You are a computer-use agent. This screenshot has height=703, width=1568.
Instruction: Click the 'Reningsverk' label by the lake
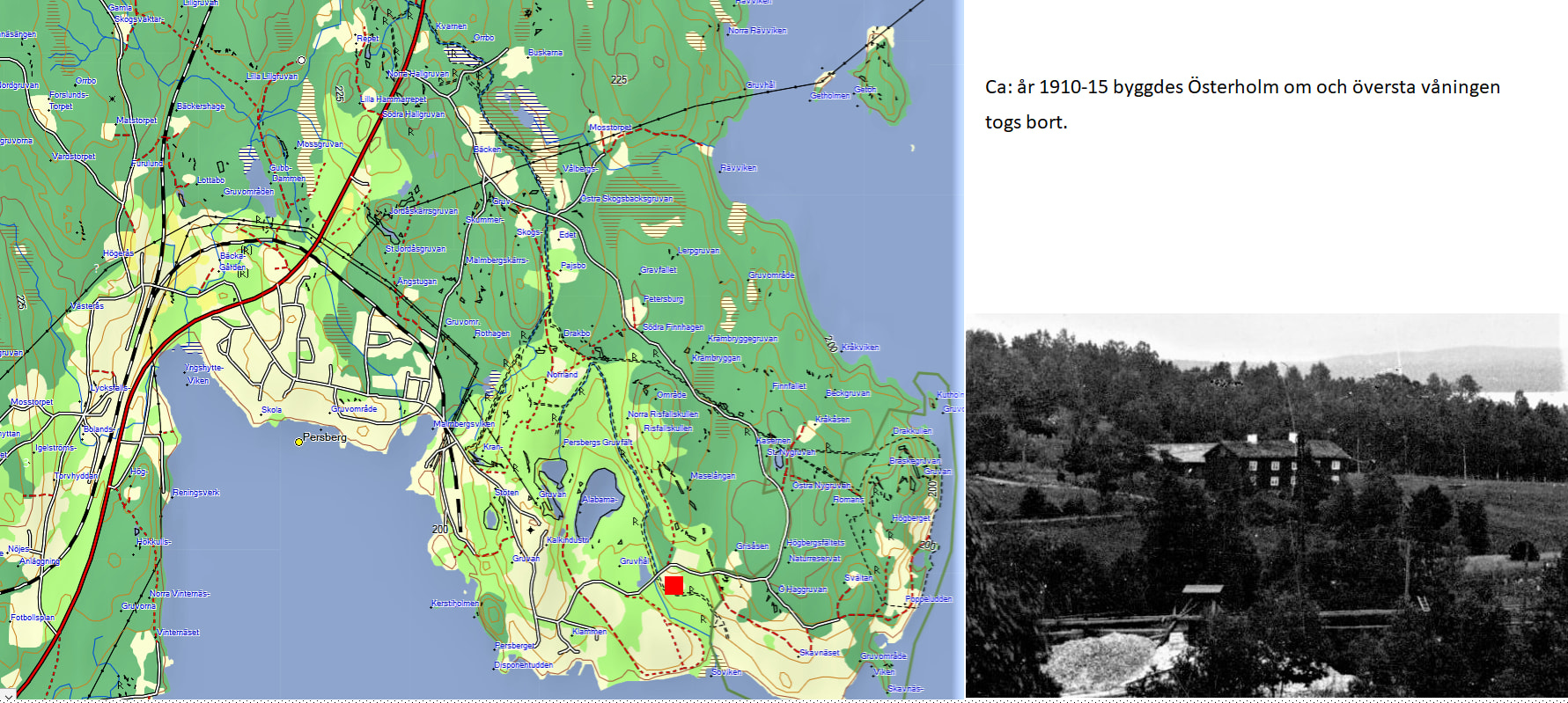click(x=196, y=493)
